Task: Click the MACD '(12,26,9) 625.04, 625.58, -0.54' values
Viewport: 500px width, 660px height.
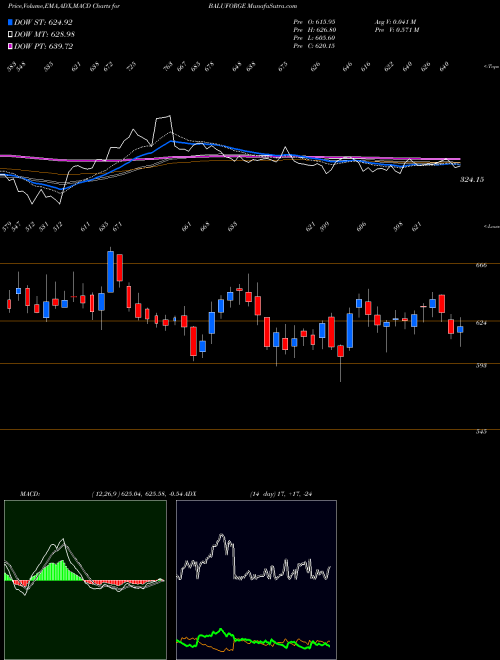Action: [136, 494]
